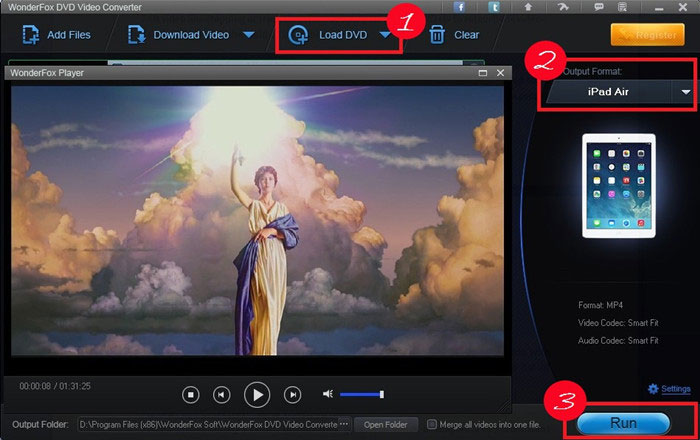Click the Play button in player
This screenshot has width=700, height=440.
point(257,395)
